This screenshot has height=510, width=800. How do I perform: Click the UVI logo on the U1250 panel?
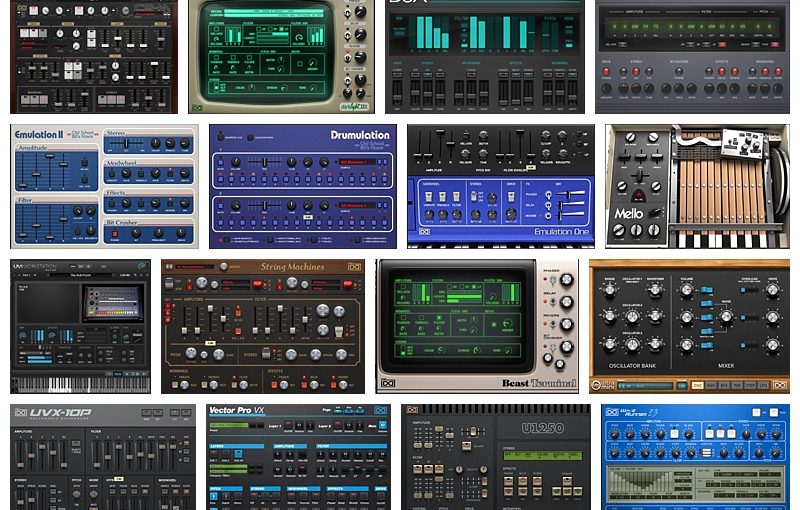[x=412, y=409]
